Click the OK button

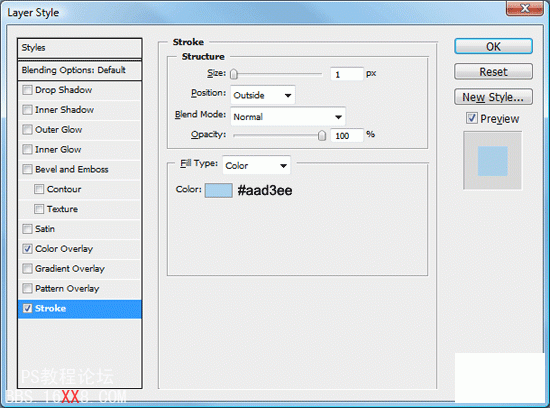(x=494, y=46)
